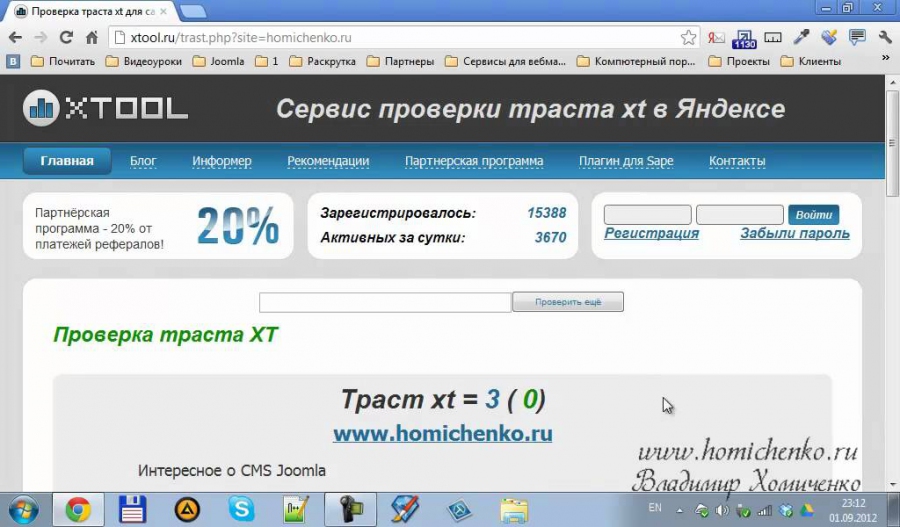Go to Рекомендации page
This screenshot has width=900, height=527.
[x=328, y=161]
